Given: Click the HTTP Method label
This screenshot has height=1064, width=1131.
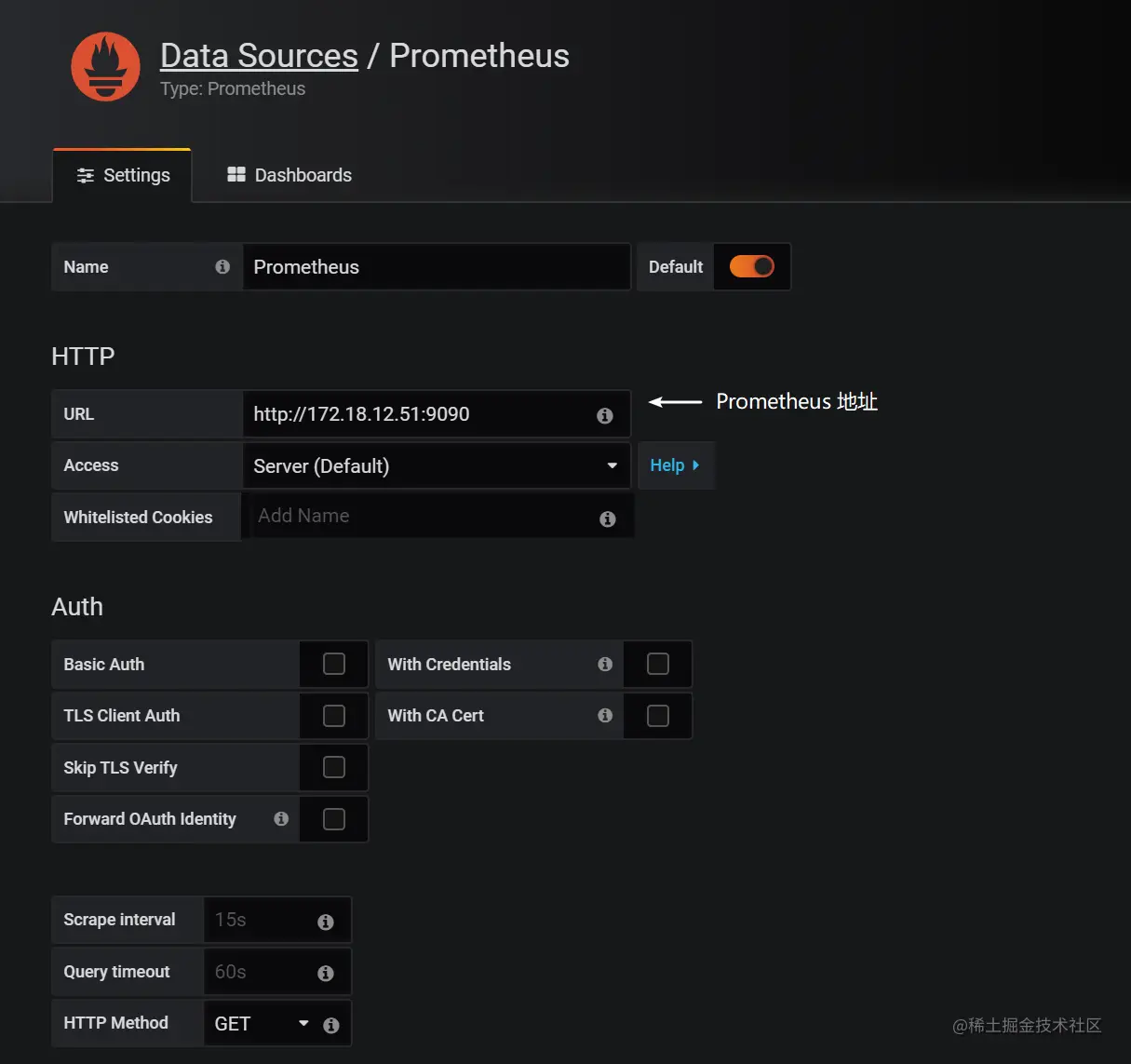Looking at the screenshot, I should pos(115,1023).
